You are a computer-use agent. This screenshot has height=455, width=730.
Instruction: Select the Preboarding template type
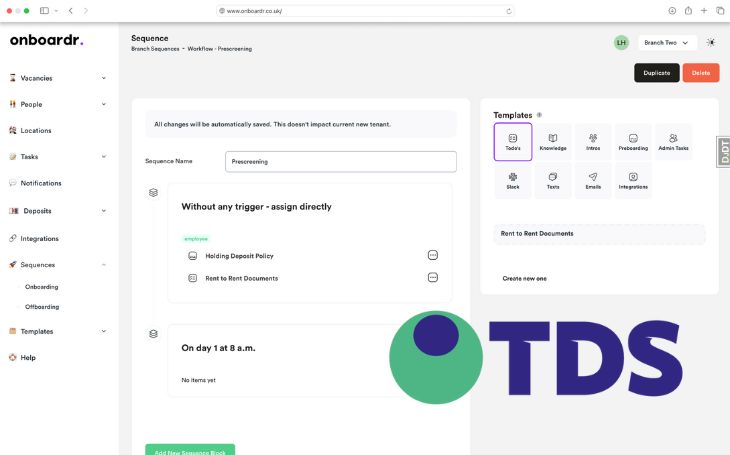[633, 142]
